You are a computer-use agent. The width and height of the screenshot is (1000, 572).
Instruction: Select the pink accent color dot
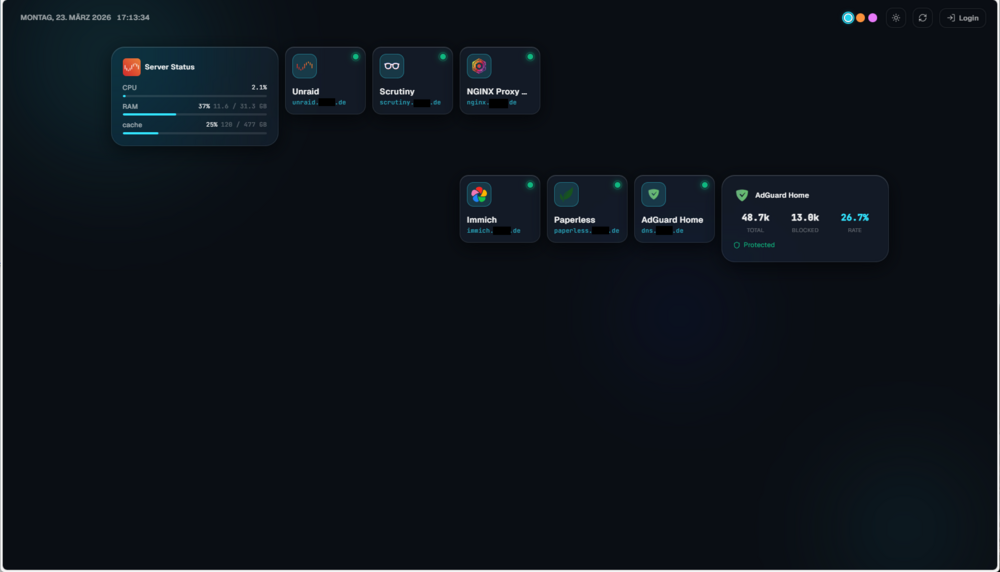[x=872, y=18]
